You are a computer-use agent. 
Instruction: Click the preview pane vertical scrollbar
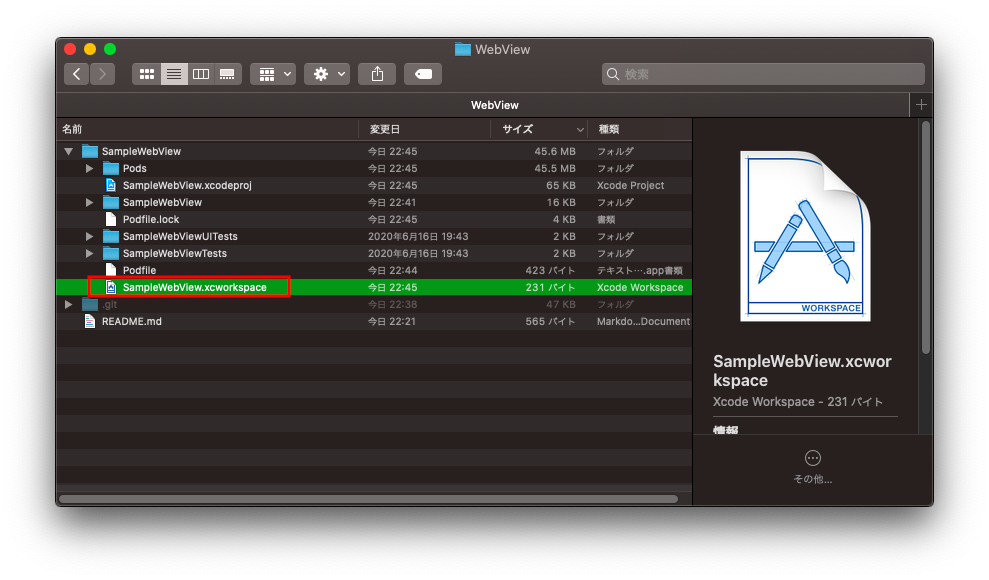[926, 237]
